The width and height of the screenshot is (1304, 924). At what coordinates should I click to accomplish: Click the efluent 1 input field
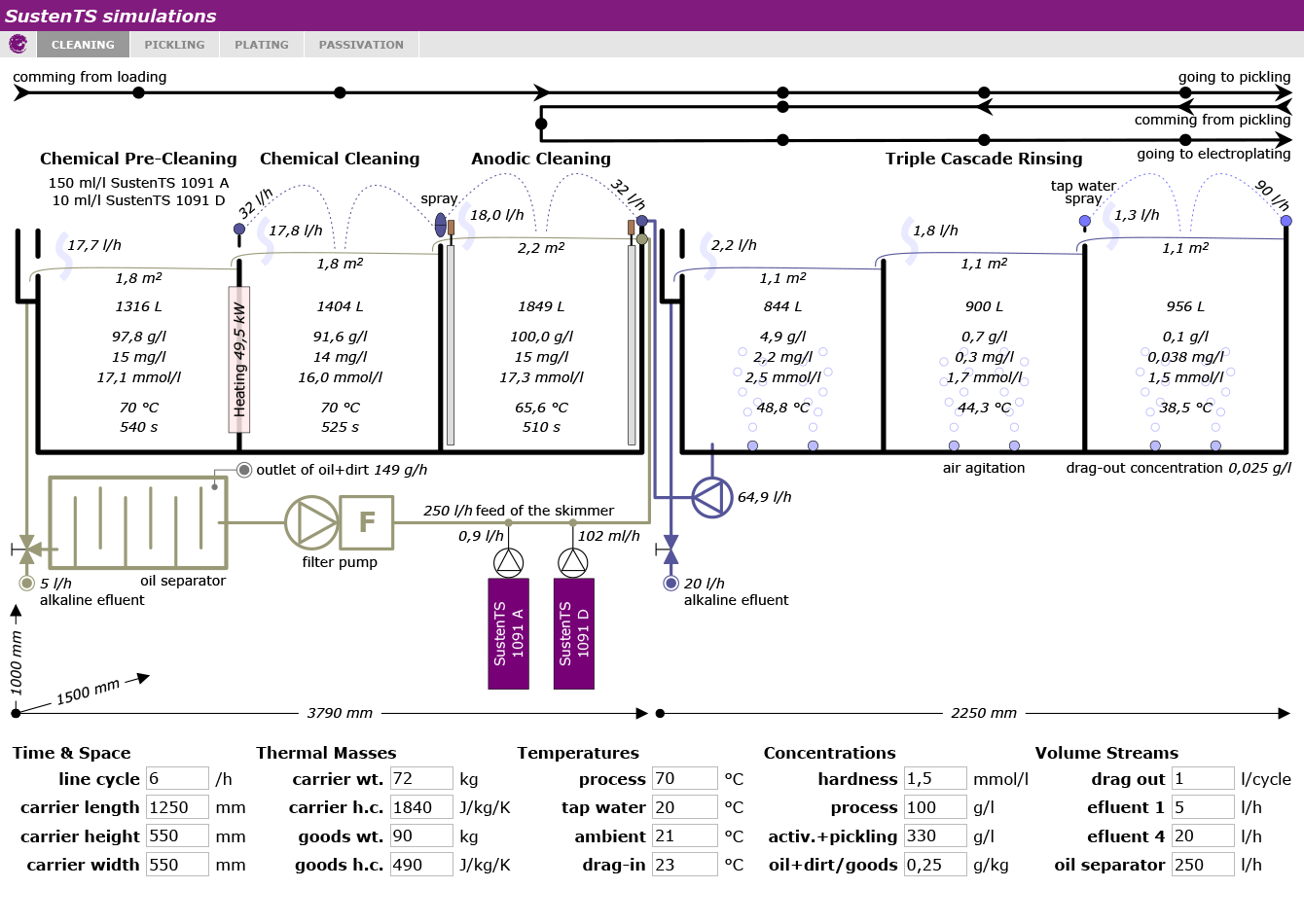[1203, 807]
